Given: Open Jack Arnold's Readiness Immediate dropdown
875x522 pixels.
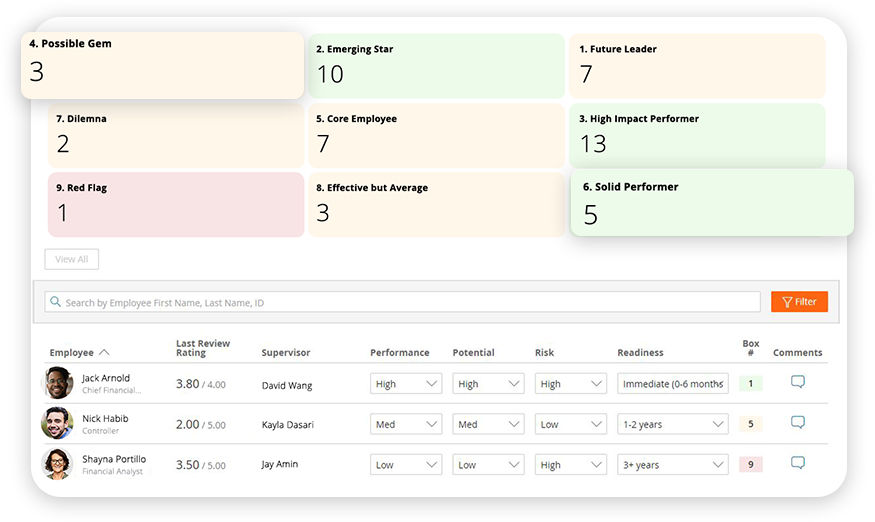Looking at the screenshot, I should pyautogui.click(x=672, y=384).
